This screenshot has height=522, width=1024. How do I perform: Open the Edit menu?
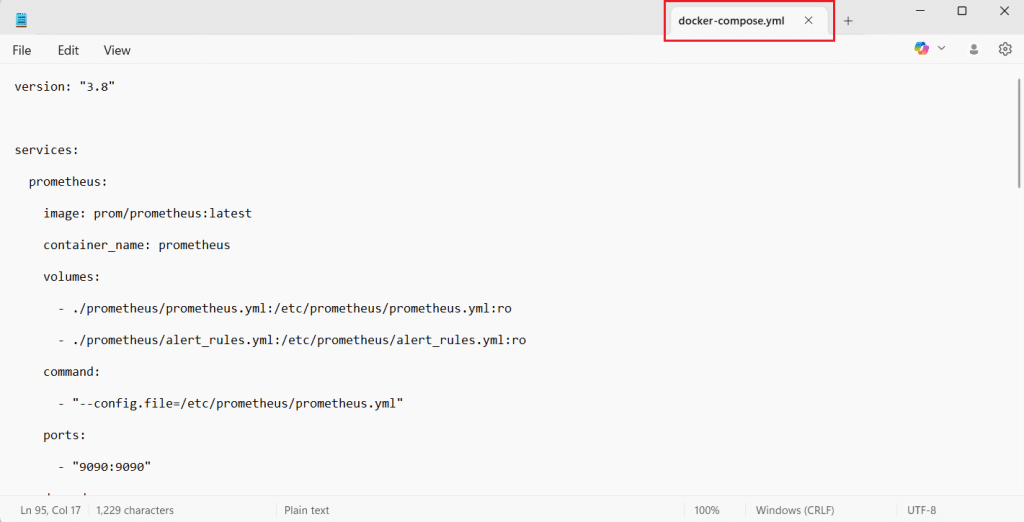[68, 50]
